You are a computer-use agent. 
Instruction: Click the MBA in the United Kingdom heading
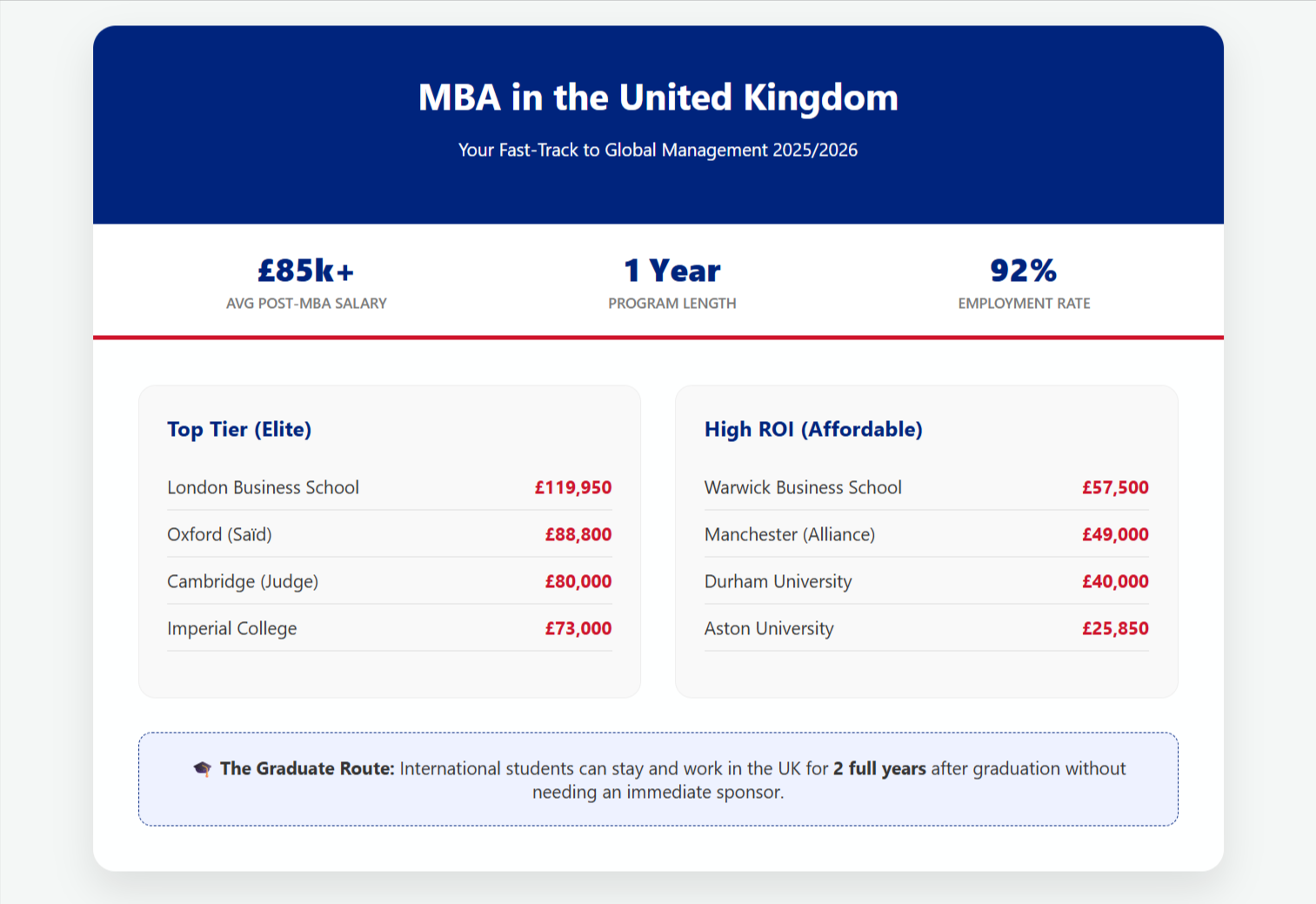pos(658,97)
